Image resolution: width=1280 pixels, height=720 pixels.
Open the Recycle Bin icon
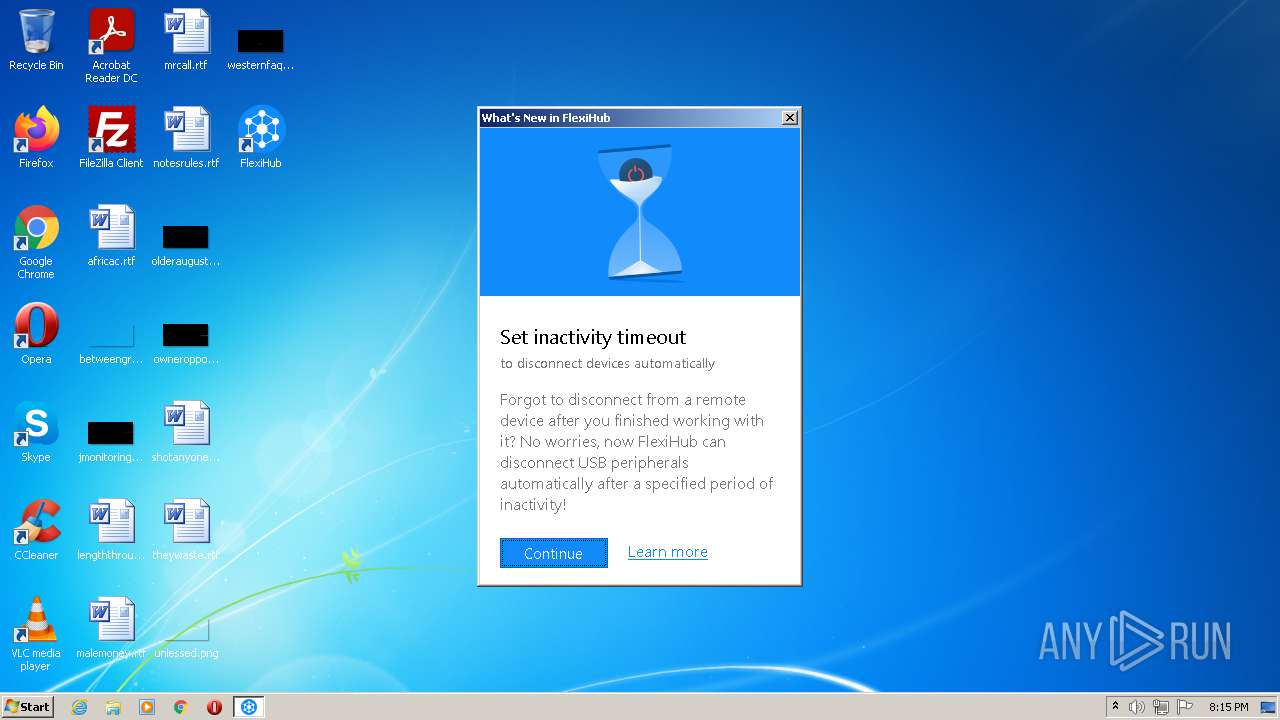(x=36, y=40)
